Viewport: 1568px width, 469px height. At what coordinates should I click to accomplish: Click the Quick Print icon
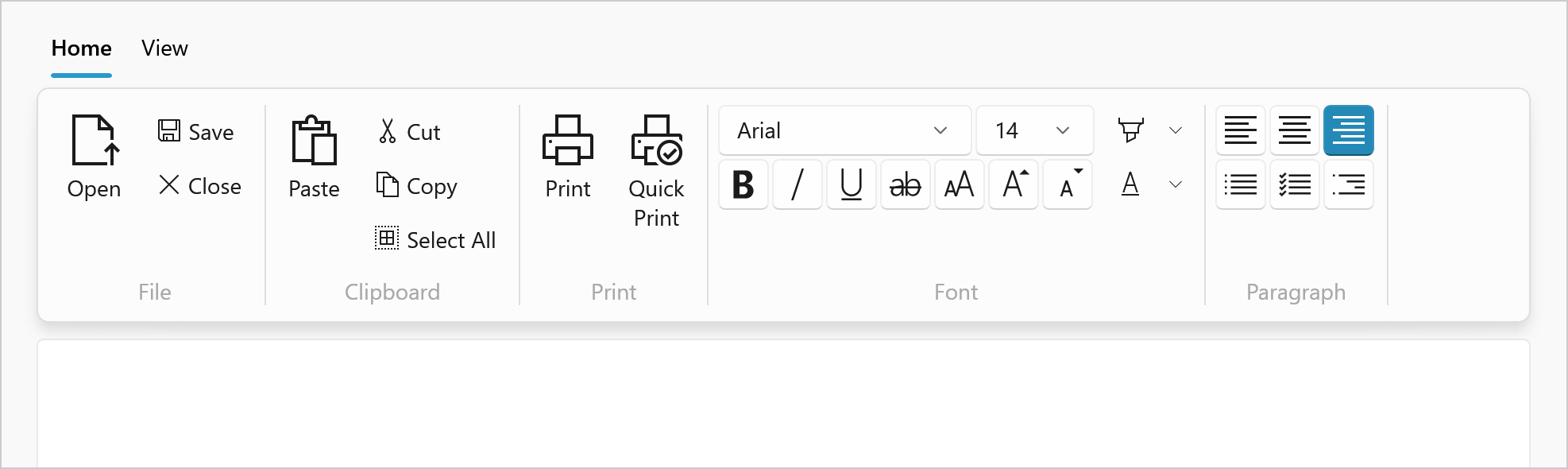pos(656,141)
